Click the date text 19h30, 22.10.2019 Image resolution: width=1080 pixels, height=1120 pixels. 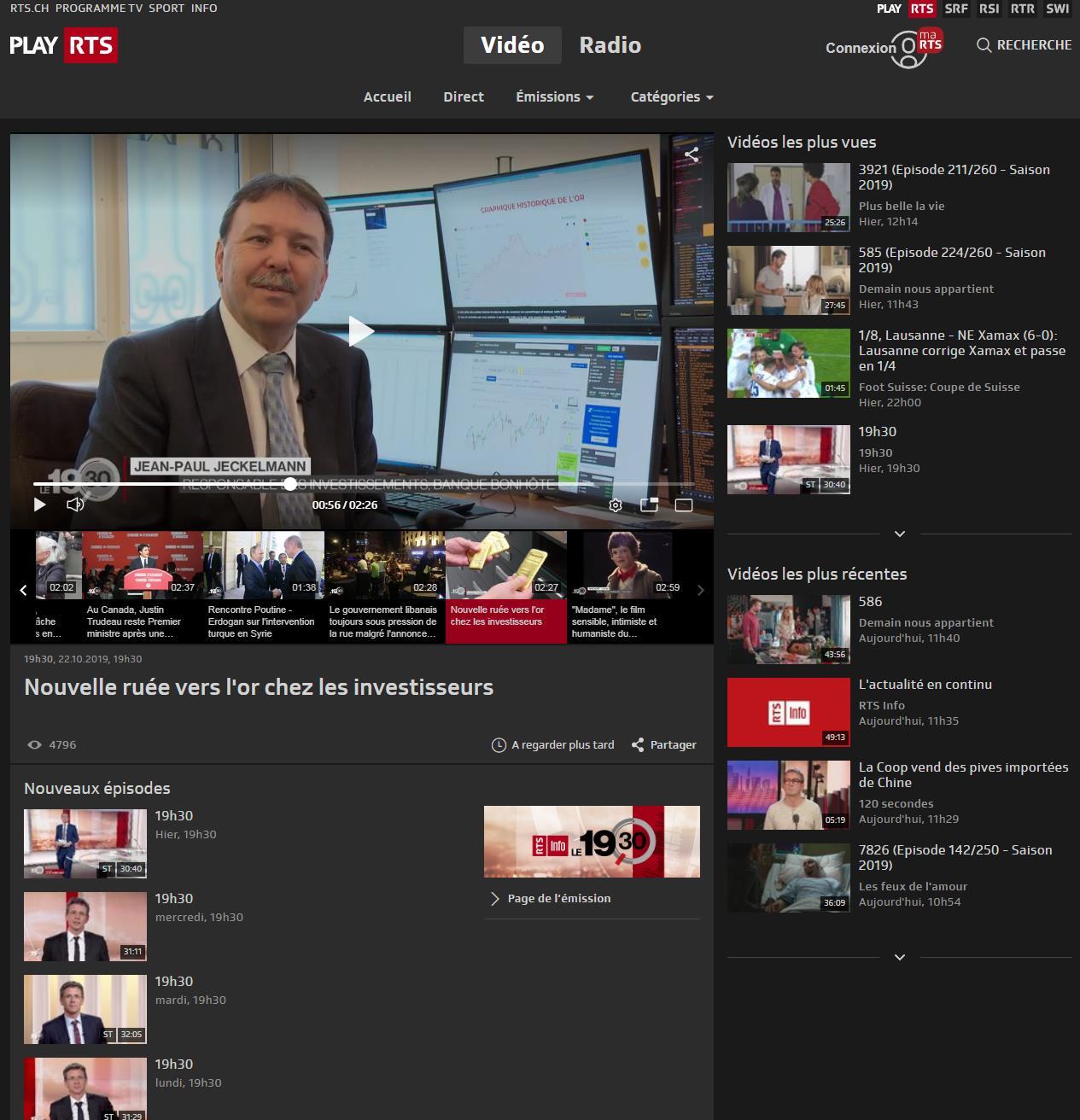(x=83, y=659)
